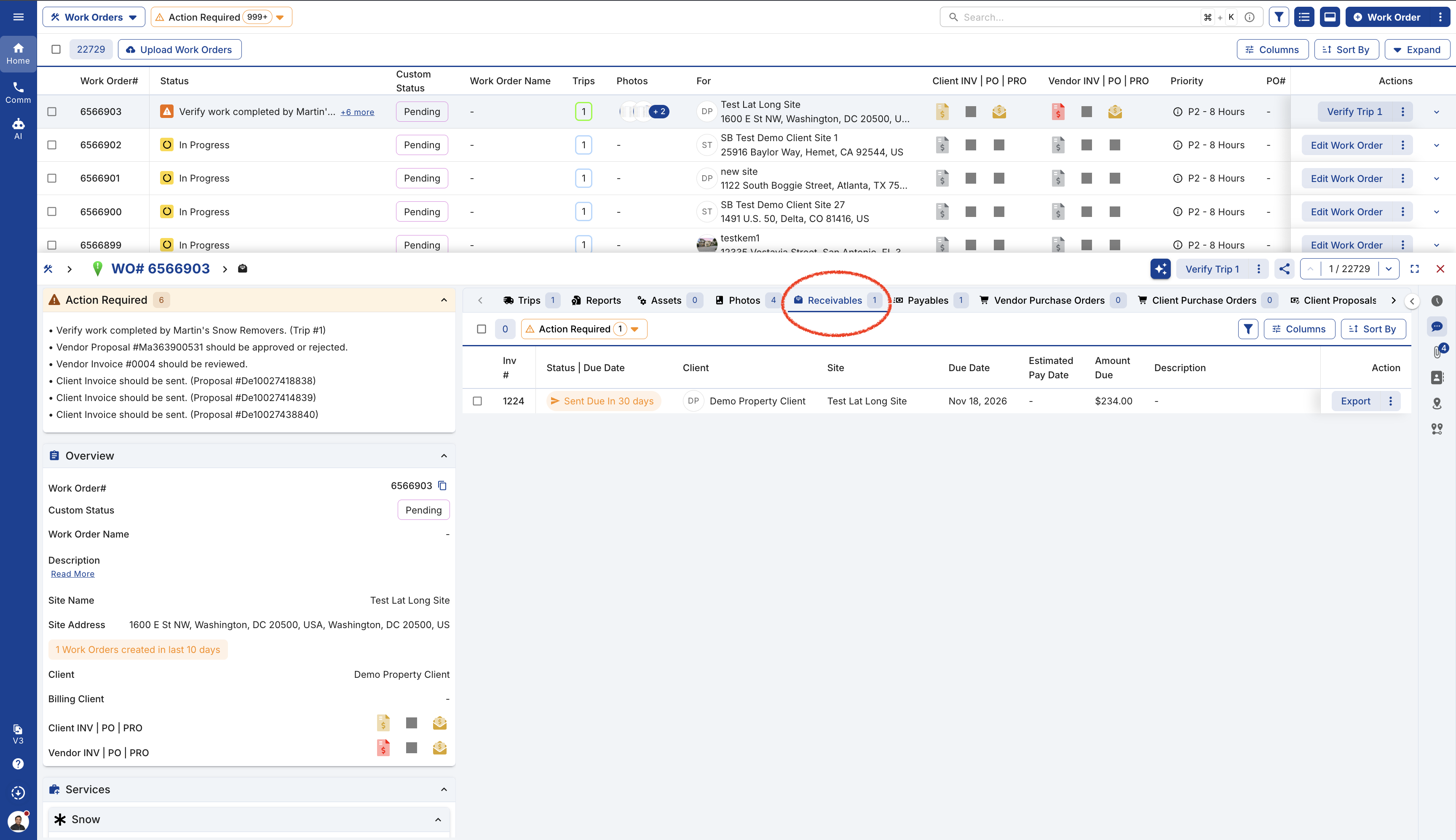The image size is (1456, 840).
Task: Select checkbox for work order 6566900
Action: pyautogui.click(x=52, y=212)
